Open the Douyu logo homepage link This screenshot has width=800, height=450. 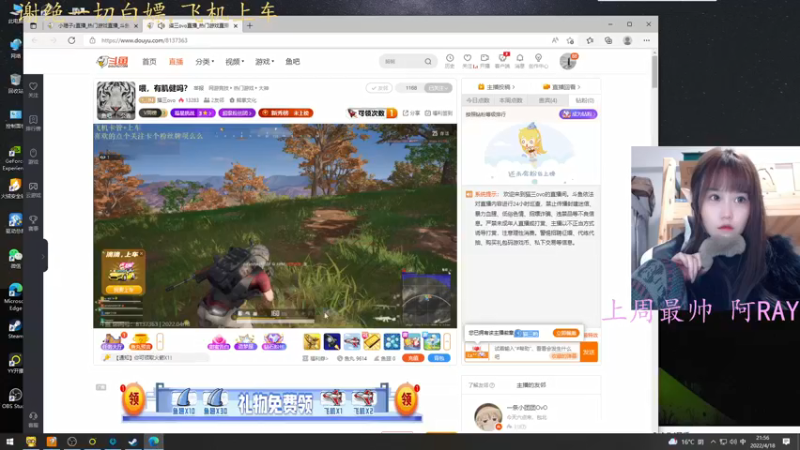[112, 62]
